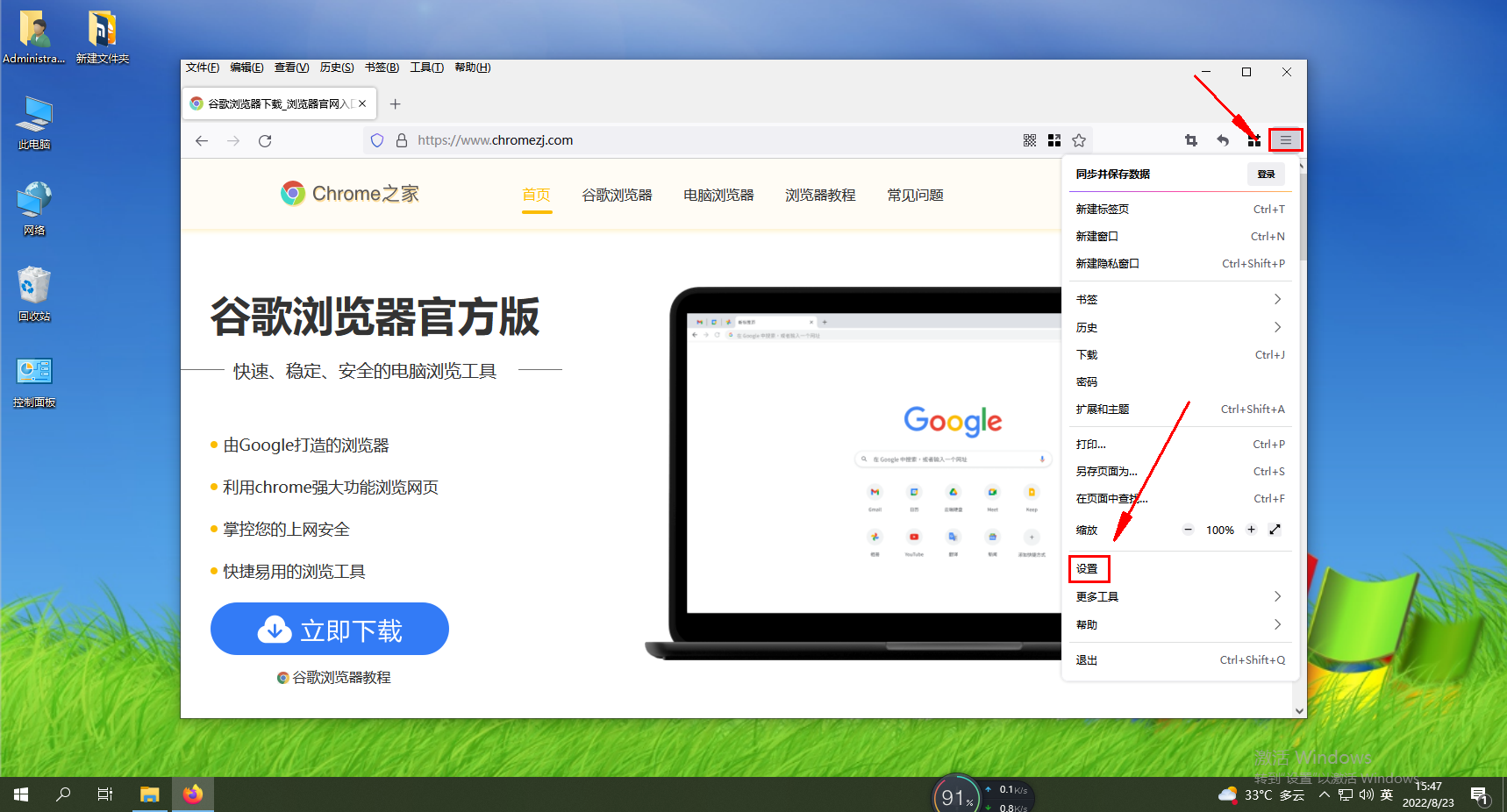Open Task View on taskbar

click(105, 794)
